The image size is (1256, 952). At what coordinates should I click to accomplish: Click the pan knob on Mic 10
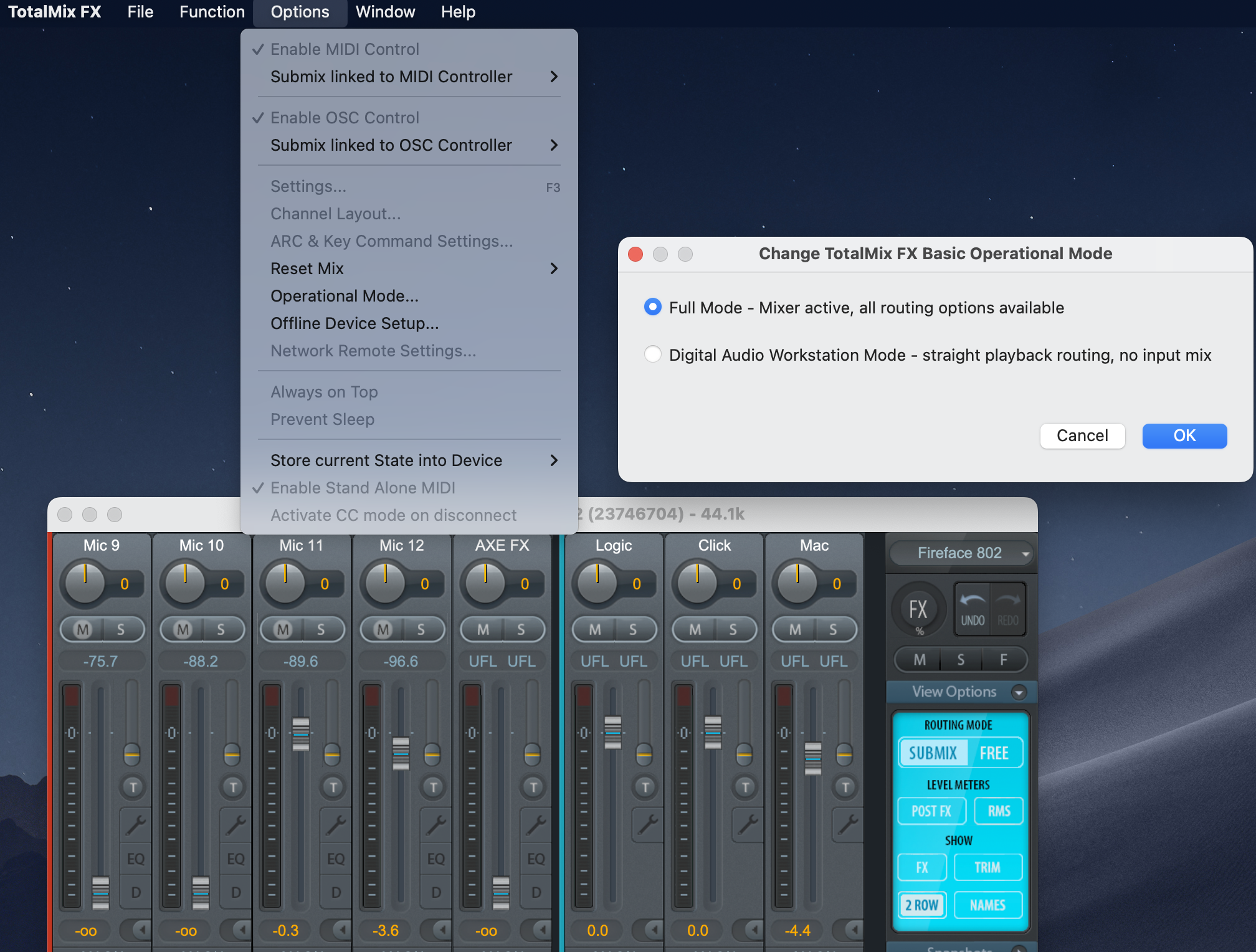coord(184,583)
